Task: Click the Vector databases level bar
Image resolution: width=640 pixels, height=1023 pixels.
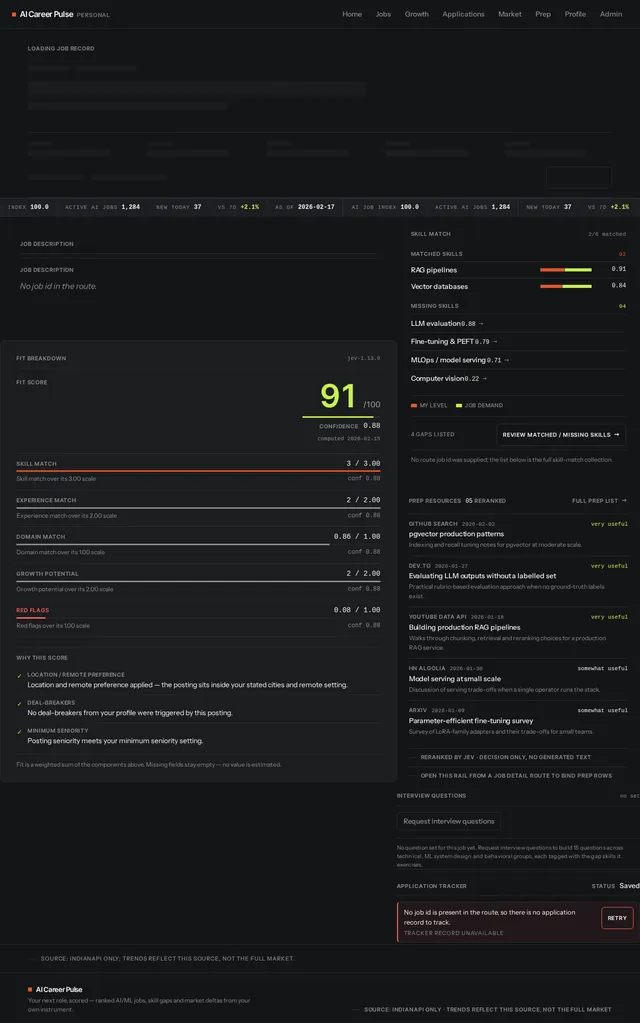Action: [x=566, y=286]
